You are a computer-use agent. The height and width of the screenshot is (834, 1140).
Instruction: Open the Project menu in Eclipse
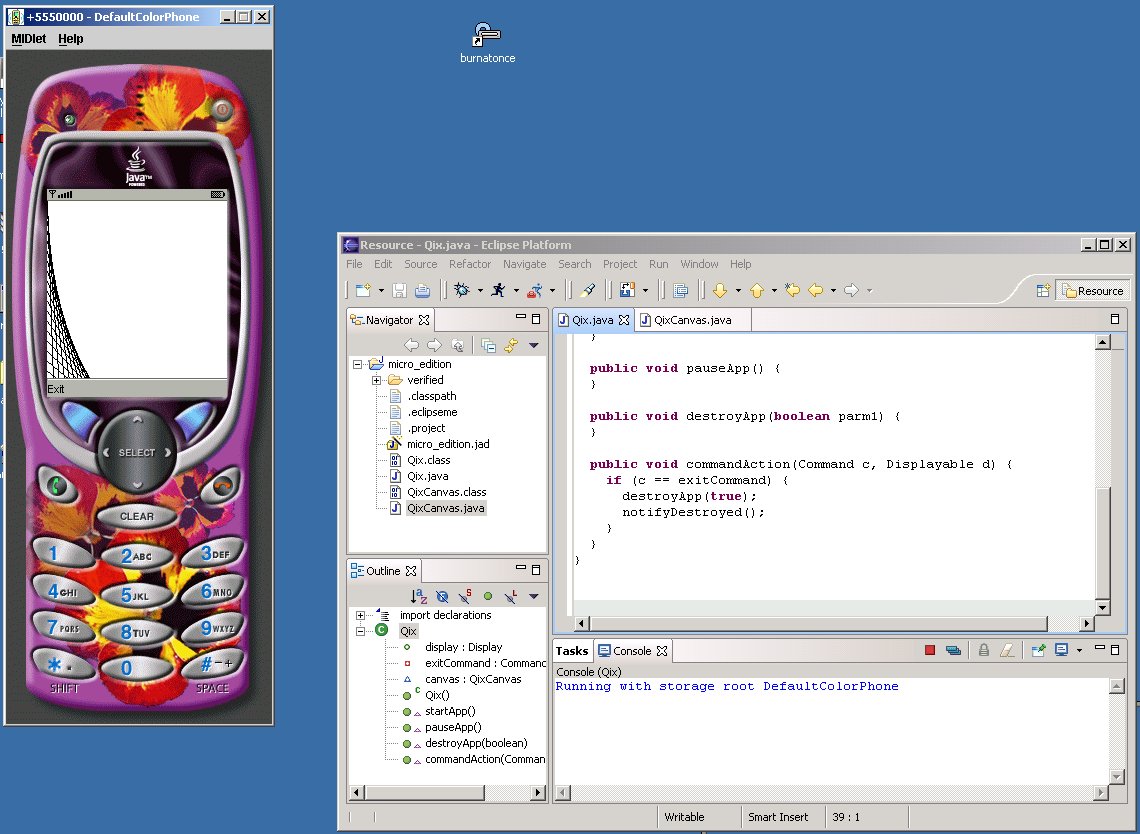[619, 264]
